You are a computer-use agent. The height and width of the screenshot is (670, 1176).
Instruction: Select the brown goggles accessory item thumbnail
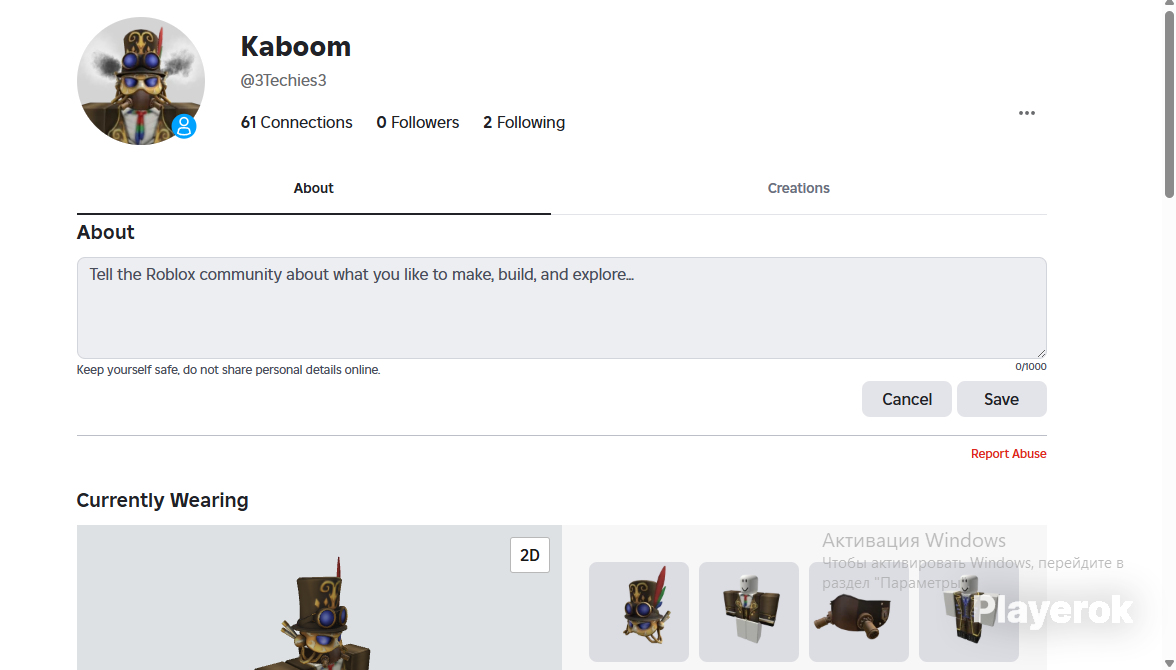coord(859,611)
